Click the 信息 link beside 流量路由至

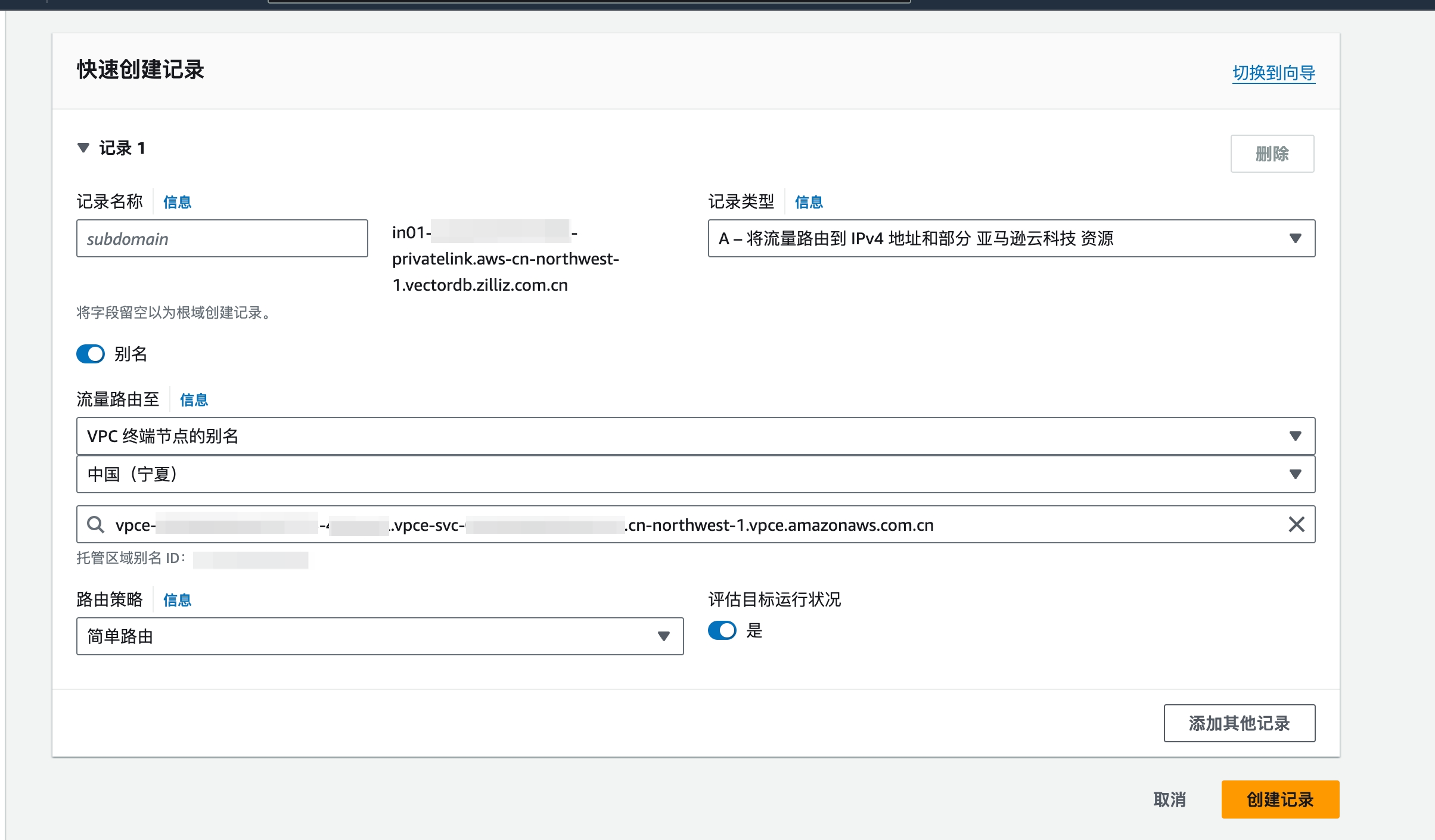pos(194,400)
